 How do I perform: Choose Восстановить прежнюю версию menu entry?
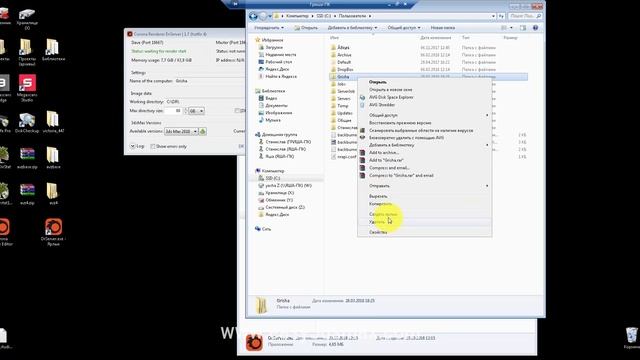[400, 123]
